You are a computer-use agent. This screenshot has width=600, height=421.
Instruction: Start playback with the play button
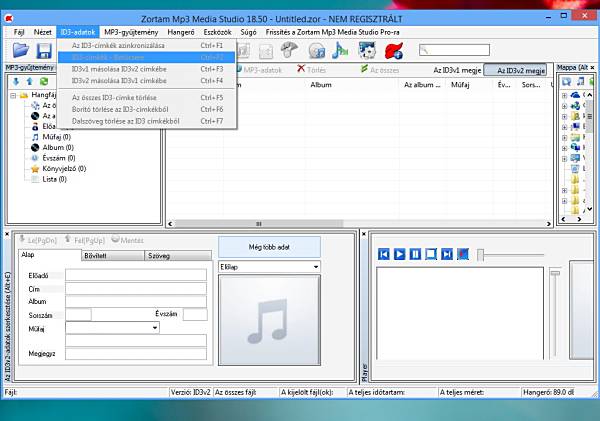tap(399, 254)
